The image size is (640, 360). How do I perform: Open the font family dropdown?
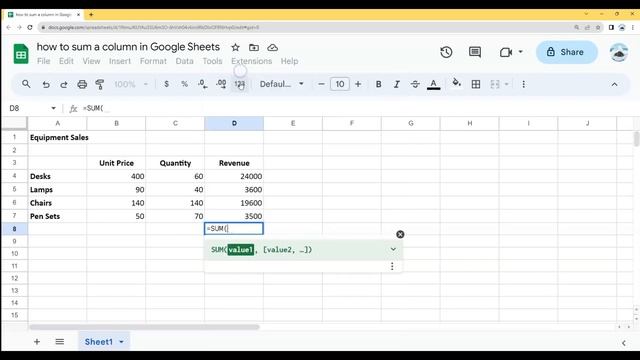(x=282, y=84)
